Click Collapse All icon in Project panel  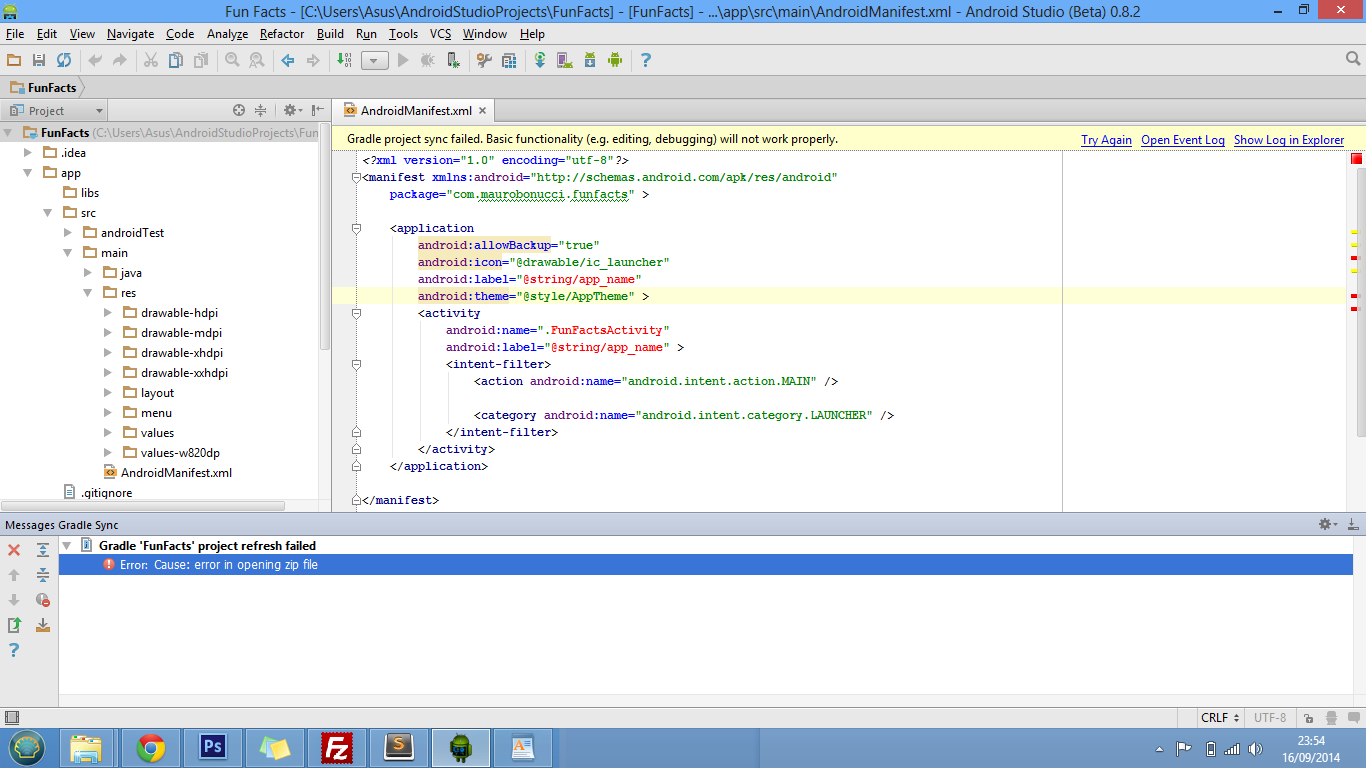click(261, 111)
